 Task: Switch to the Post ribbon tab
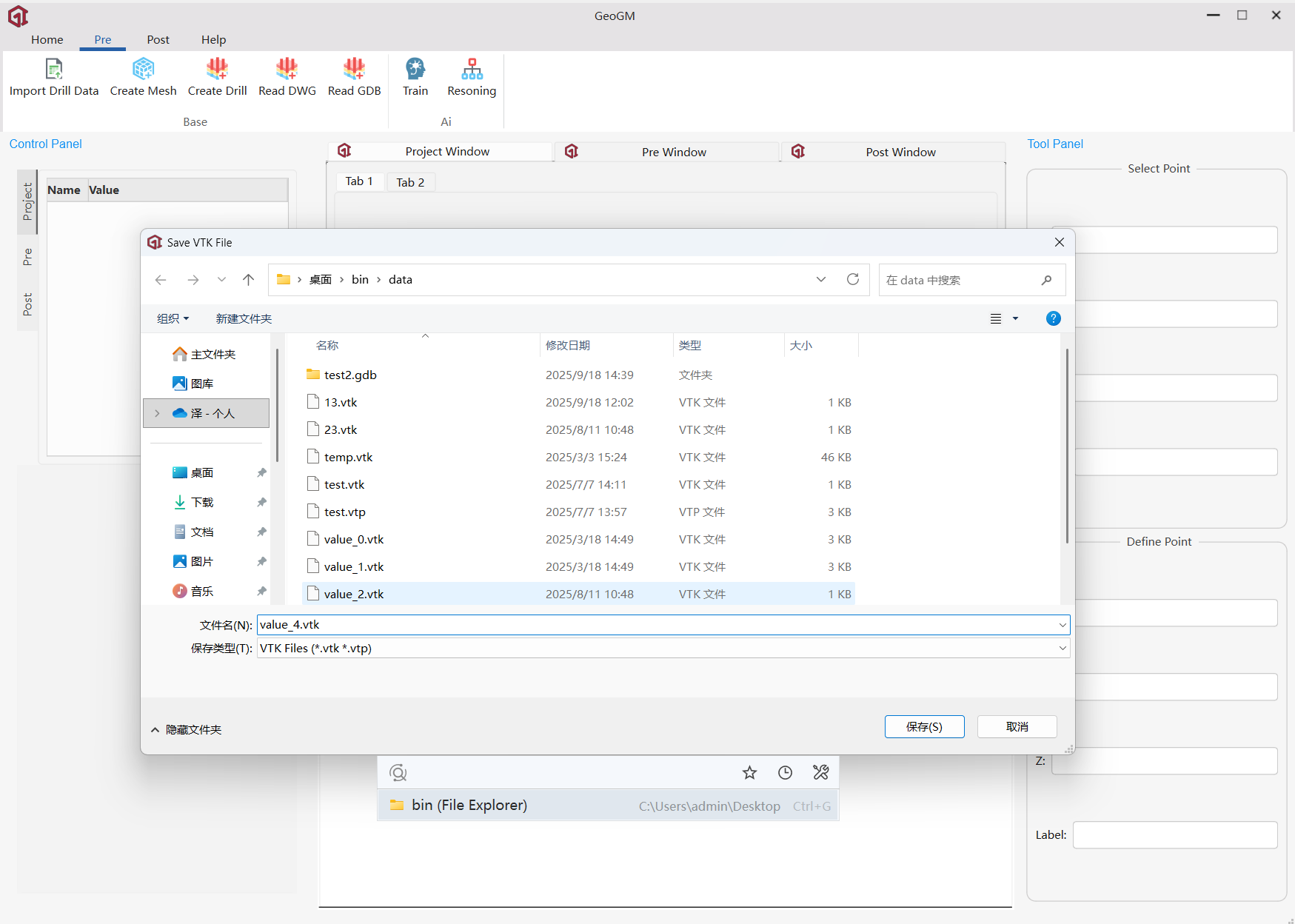158,40
